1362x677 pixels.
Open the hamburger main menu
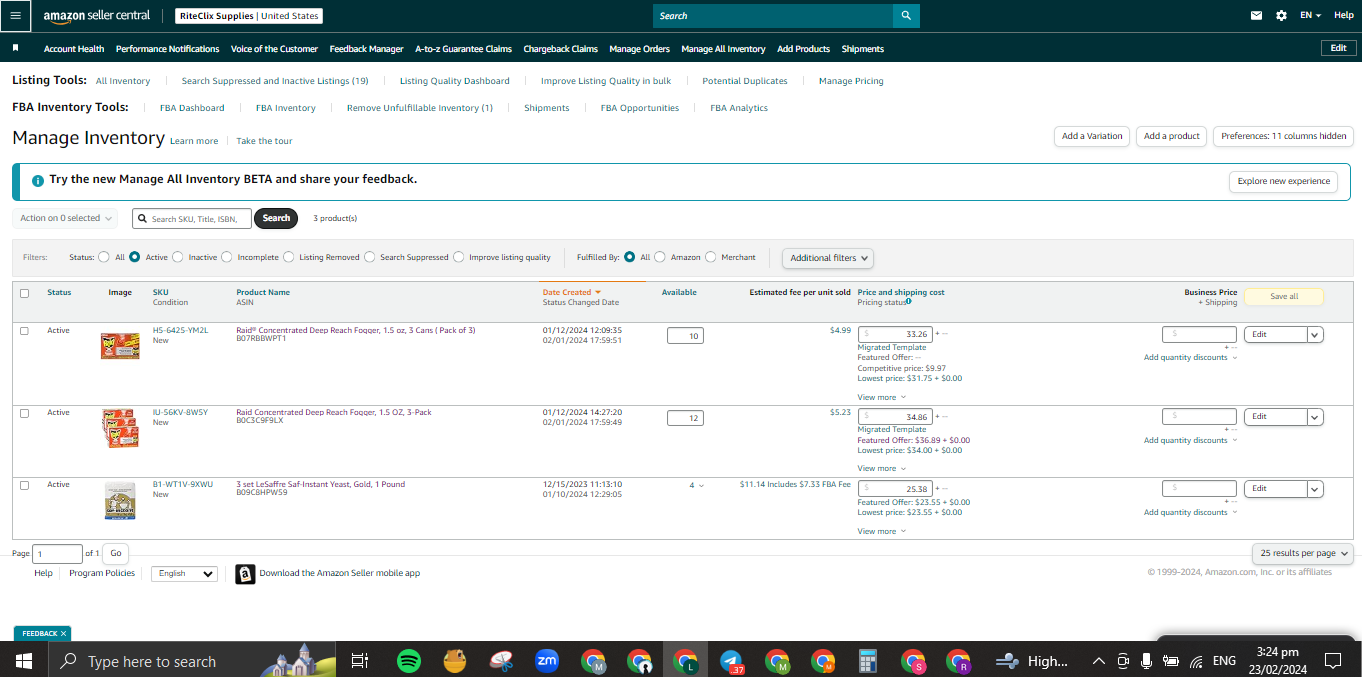pos(15,16)
